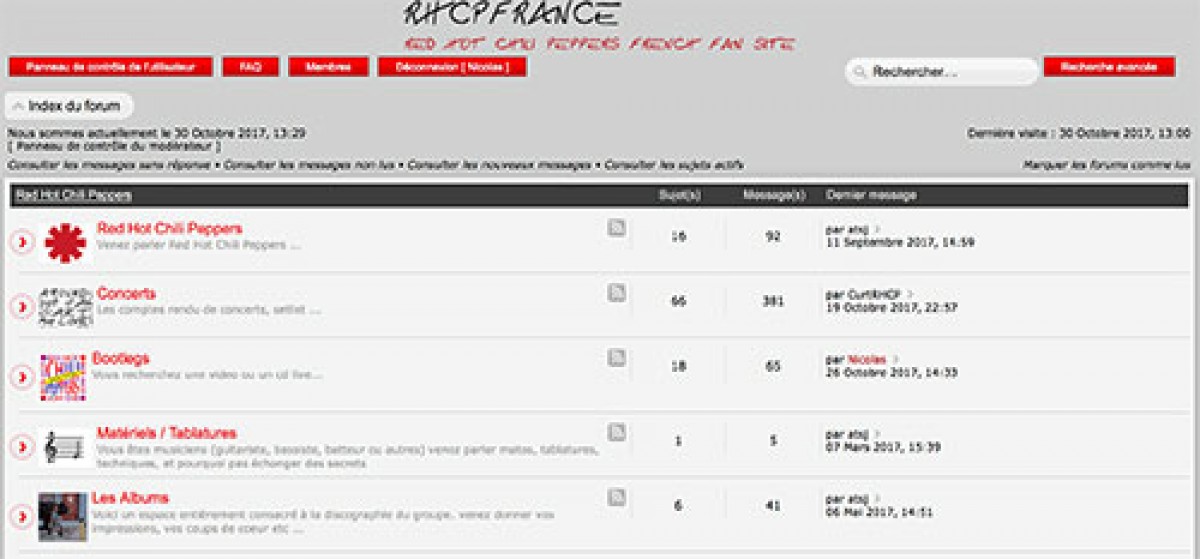Click the date 19 Octobre 2017, 22:57
The height and width of the screenshot is (559, 1200).
coord(891,307)
